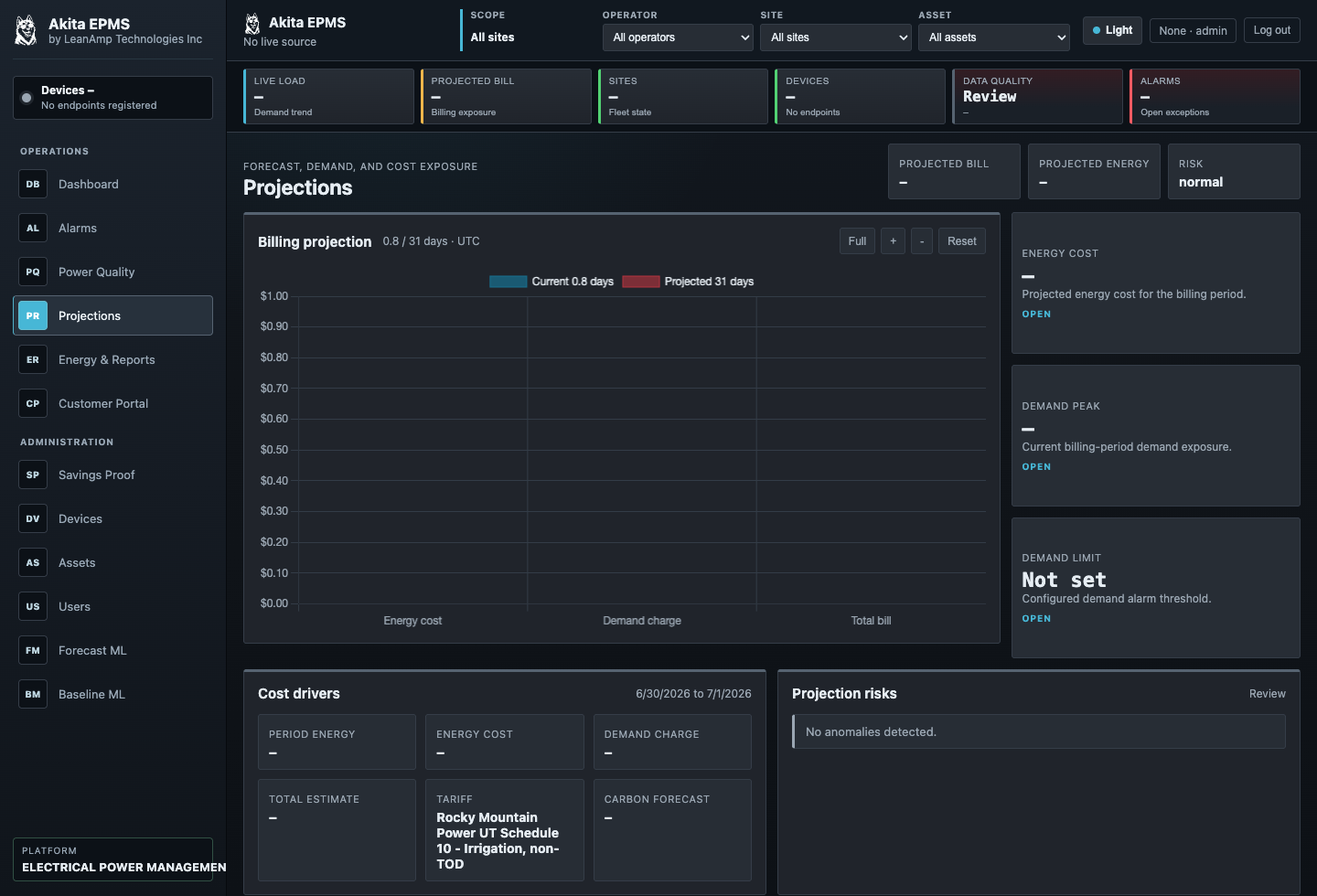Image resolution: width=1317 pixels, height=896 pixels.
Task: Reset the billing projection chart
Action: pyautogui.click(x=962, y=241)
